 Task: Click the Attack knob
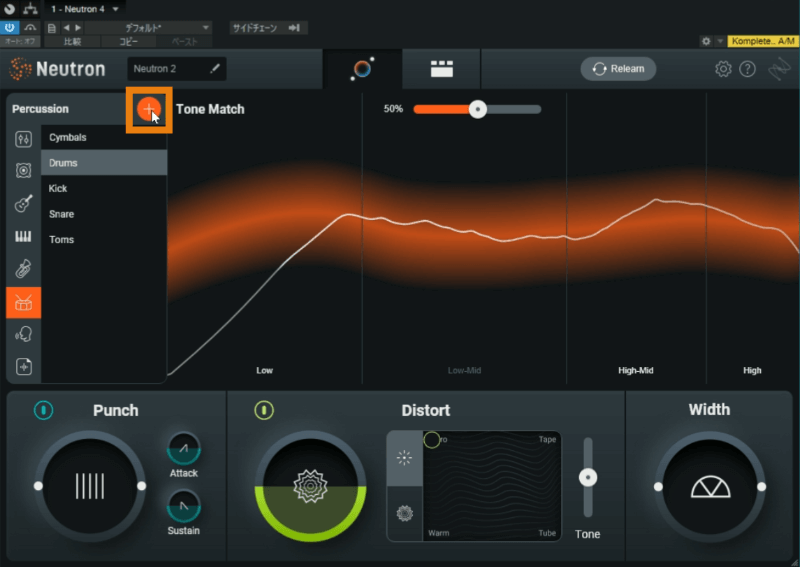[x=184, y=449]
